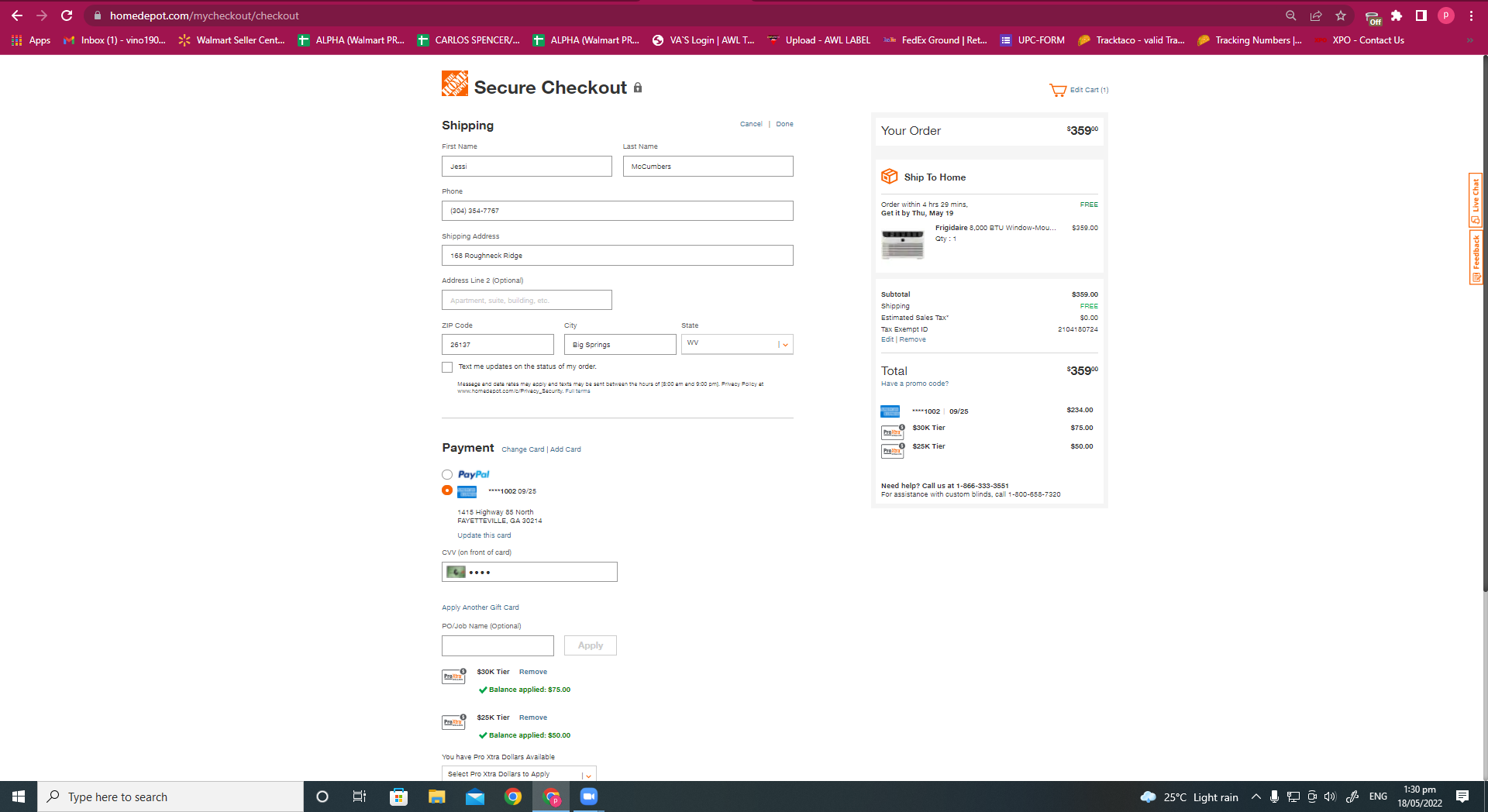This screenshot has width=1488, height=812.
Task: Remove the $25K Tier balance
Action: pyautogui.click(x=533, y=717)
